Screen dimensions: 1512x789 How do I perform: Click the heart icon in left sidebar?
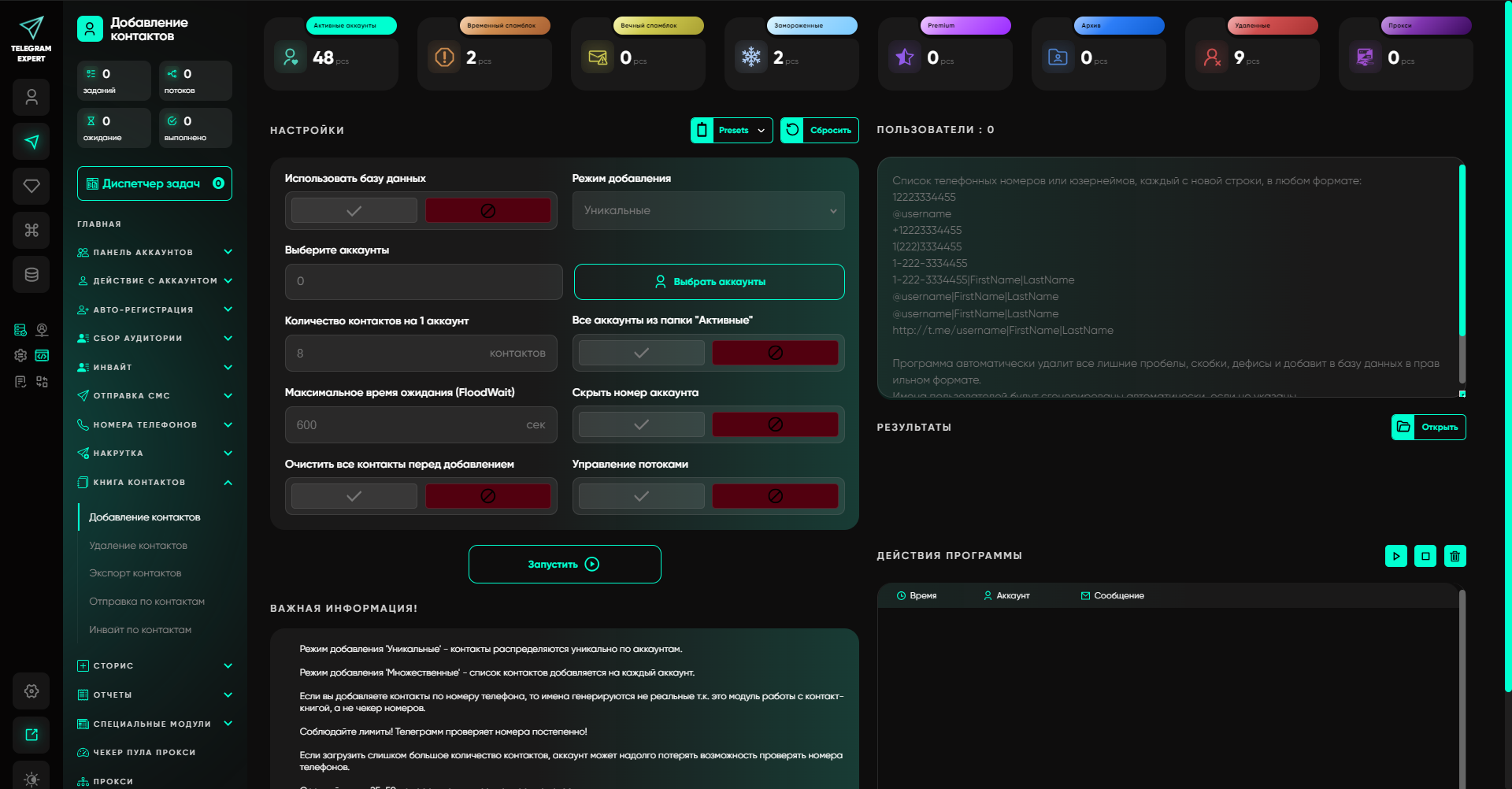click(31, 186)
